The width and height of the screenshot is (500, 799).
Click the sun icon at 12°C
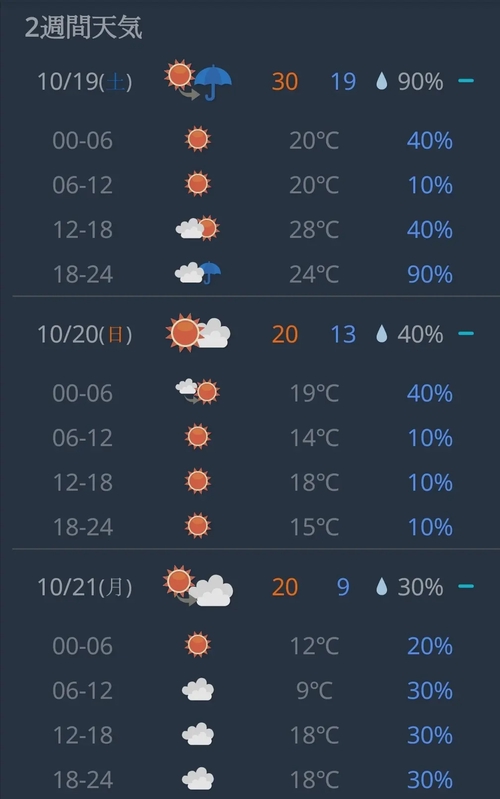click(198, 645)
